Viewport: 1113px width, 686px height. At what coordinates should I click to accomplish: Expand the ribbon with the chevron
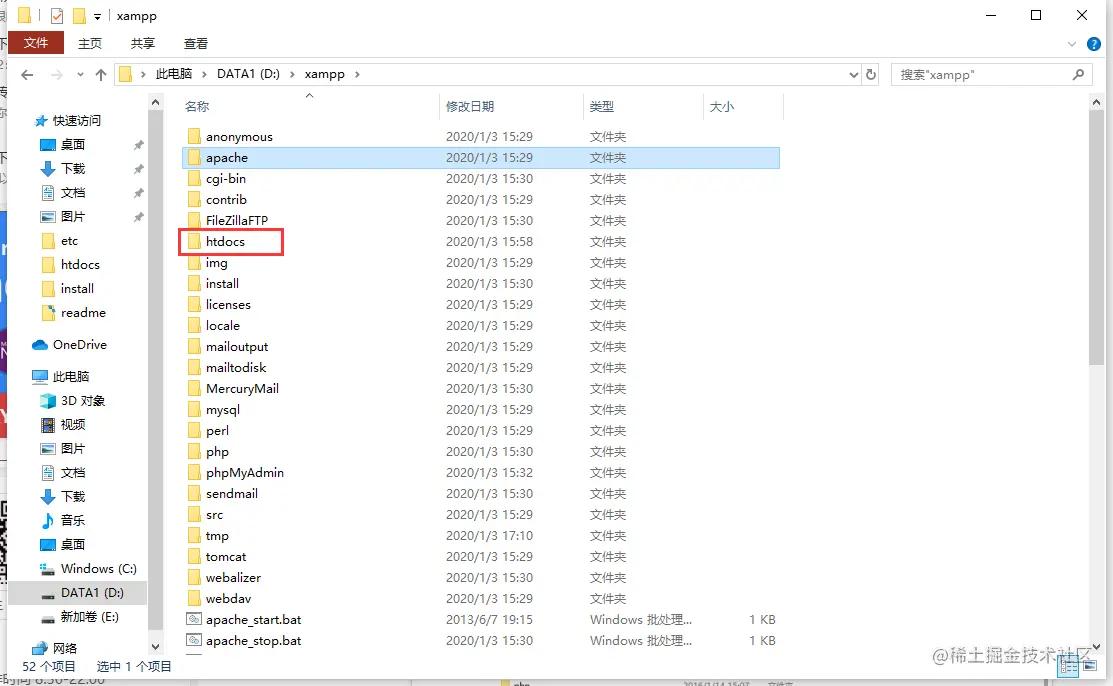pyautogui.click(x=1072, y=44)
